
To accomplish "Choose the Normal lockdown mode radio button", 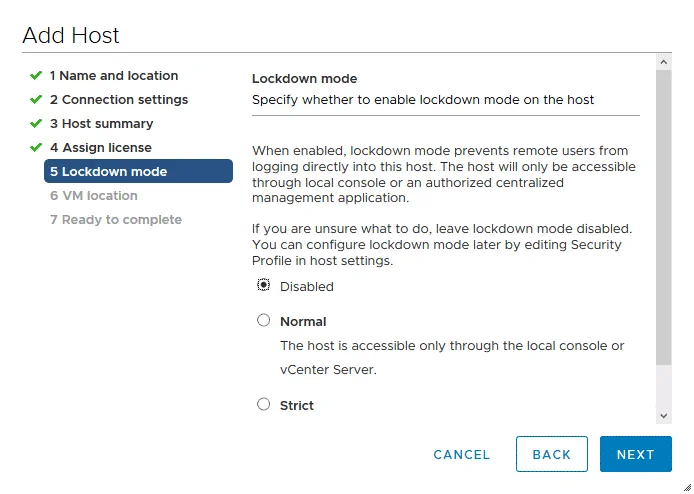I will [264, 321].
